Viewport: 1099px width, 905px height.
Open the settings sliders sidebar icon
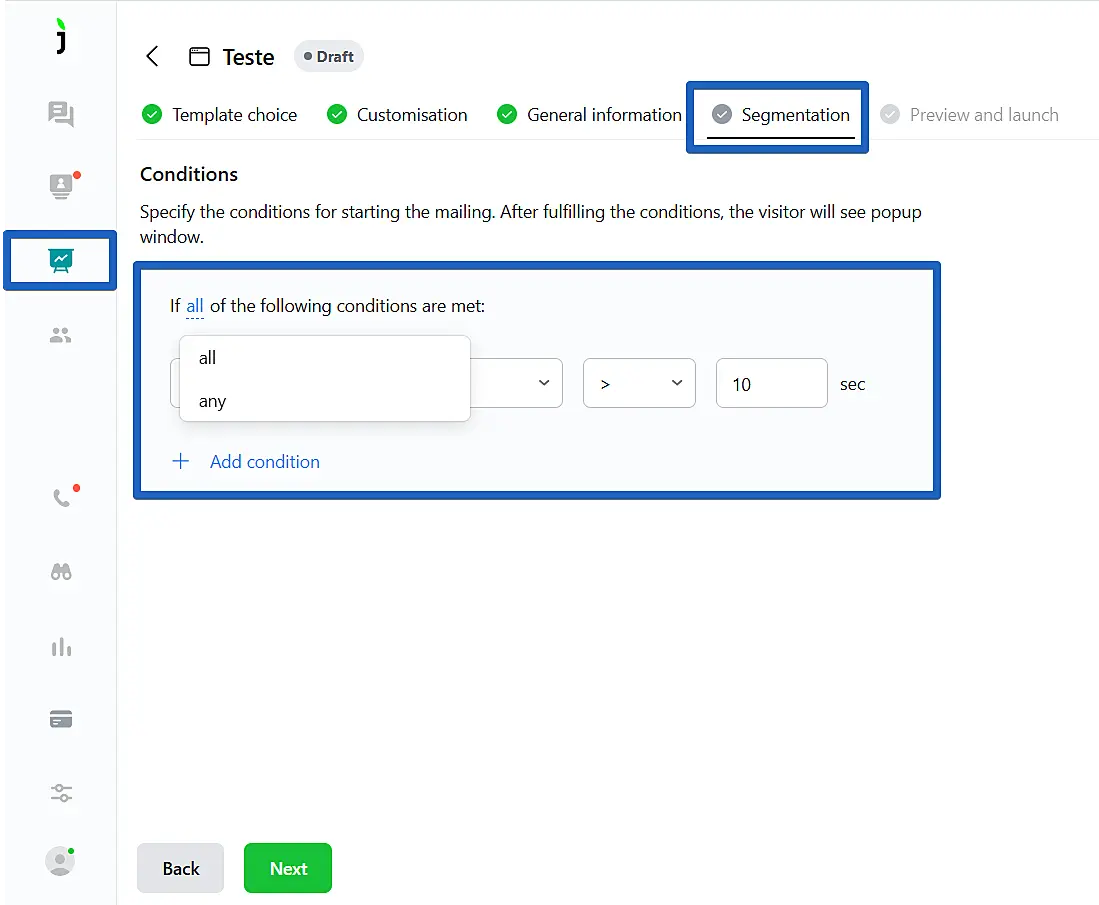click(x=61, y=793)
